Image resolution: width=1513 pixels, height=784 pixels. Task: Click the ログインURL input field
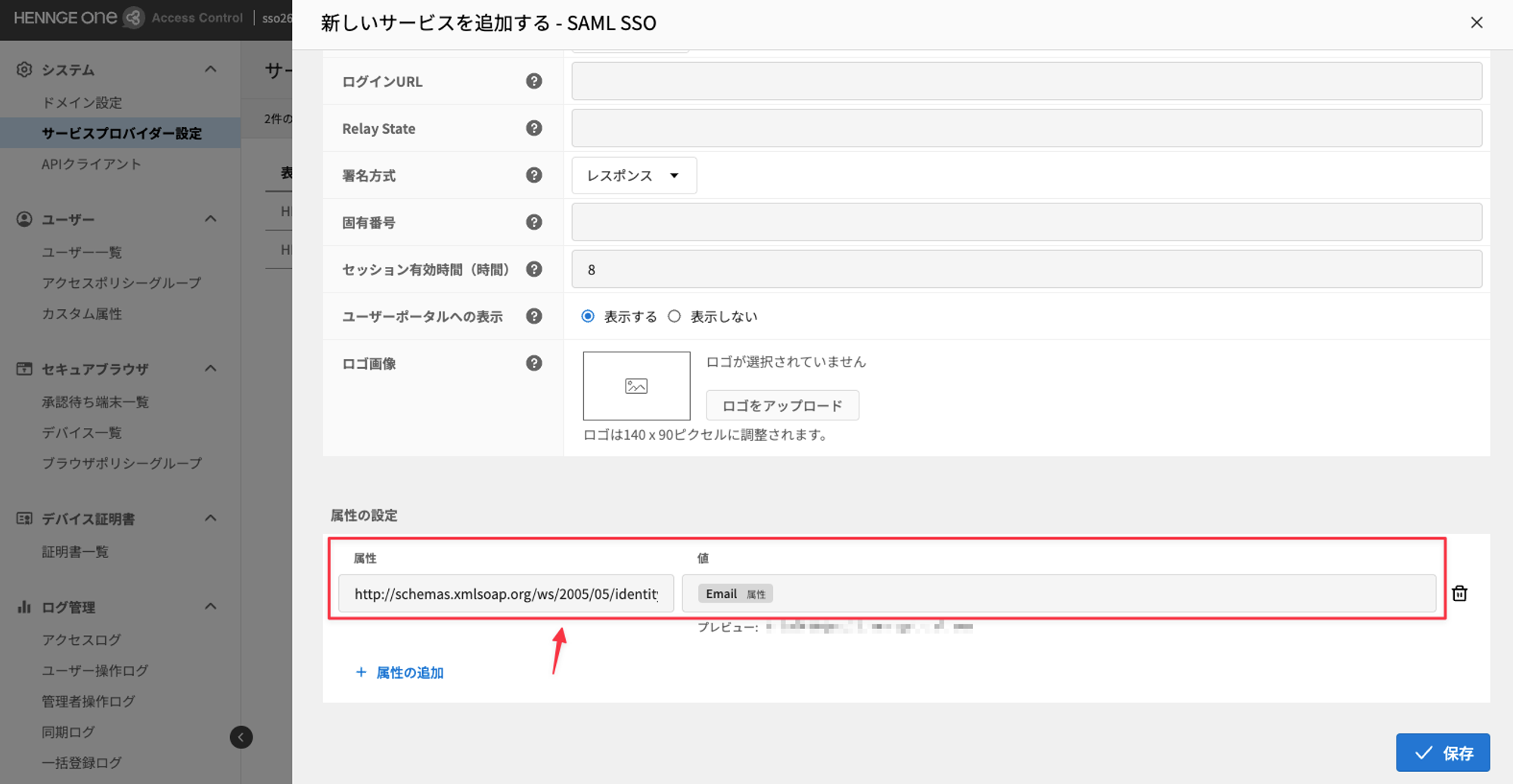1027,81
